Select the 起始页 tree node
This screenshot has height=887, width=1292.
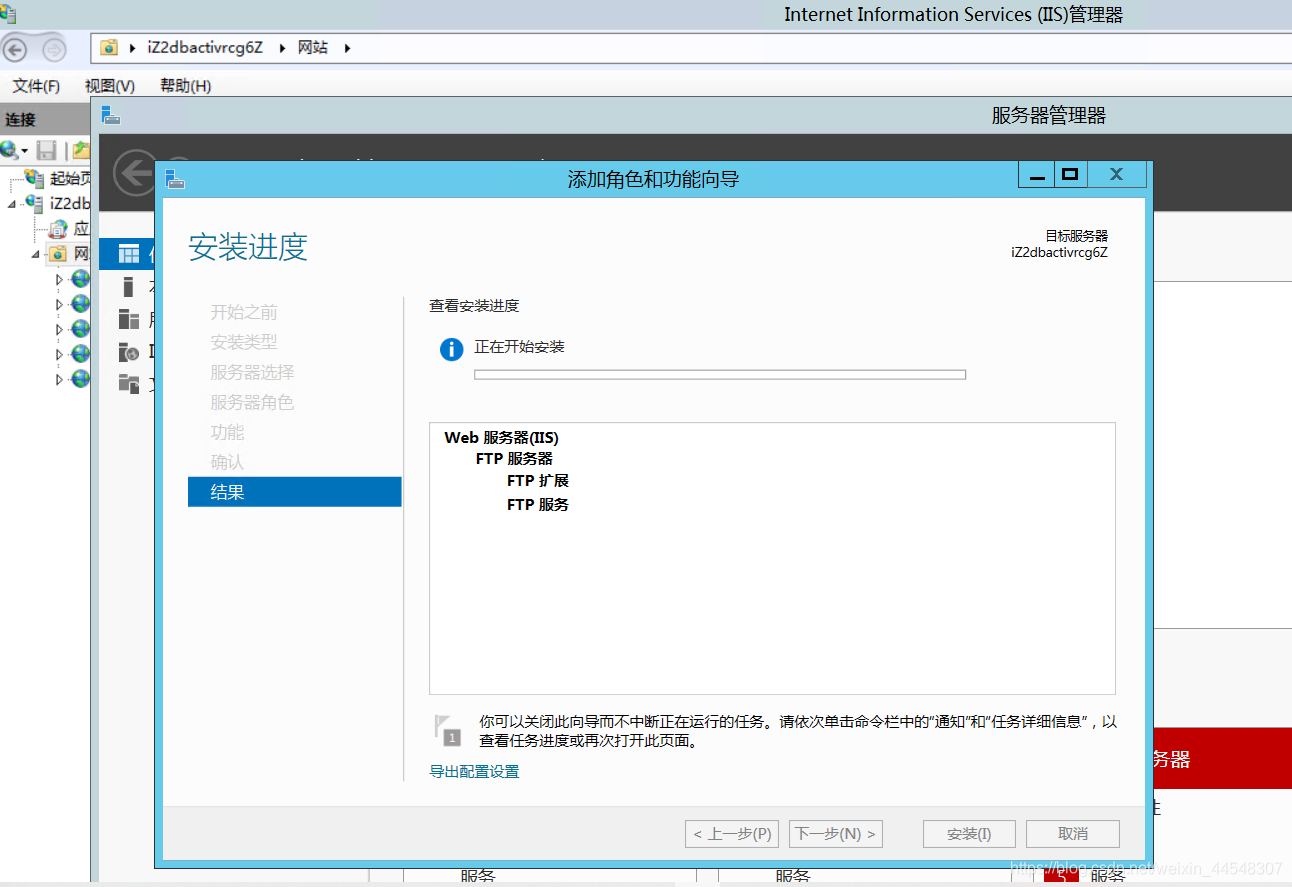pyautogui.click(x=70, y=178)
